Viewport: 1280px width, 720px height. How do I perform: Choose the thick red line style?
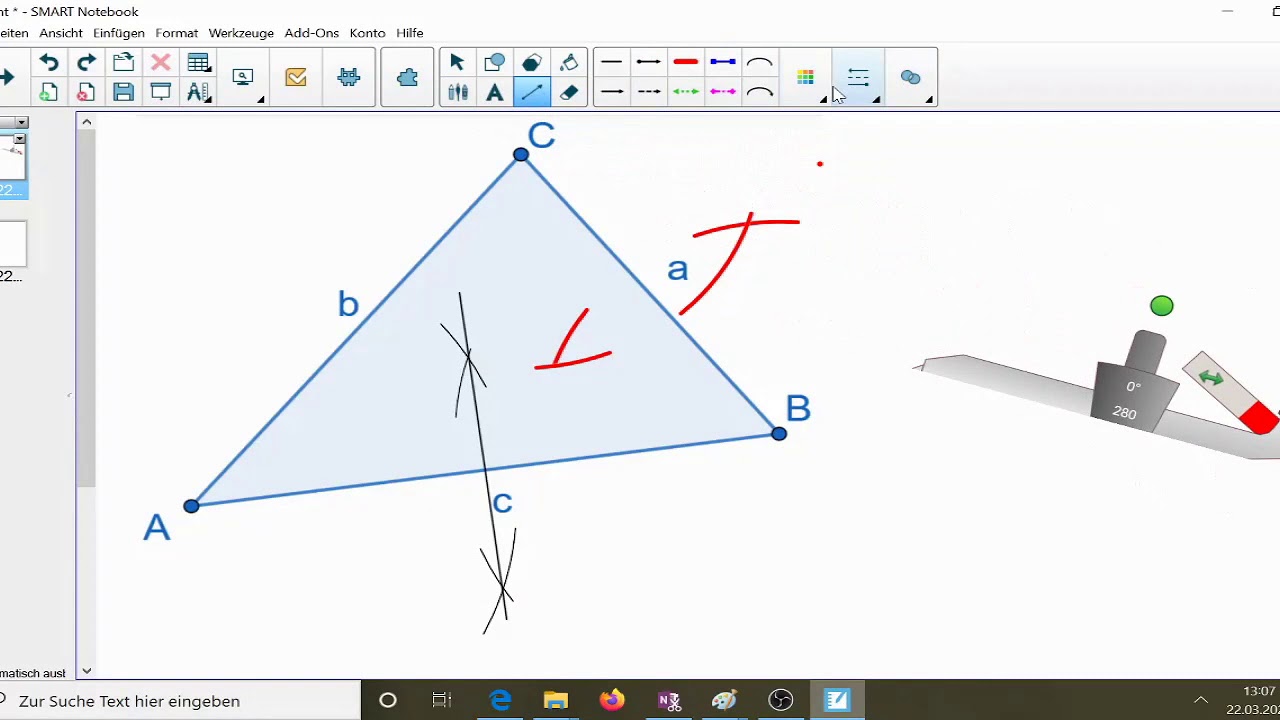pos(686,62)
